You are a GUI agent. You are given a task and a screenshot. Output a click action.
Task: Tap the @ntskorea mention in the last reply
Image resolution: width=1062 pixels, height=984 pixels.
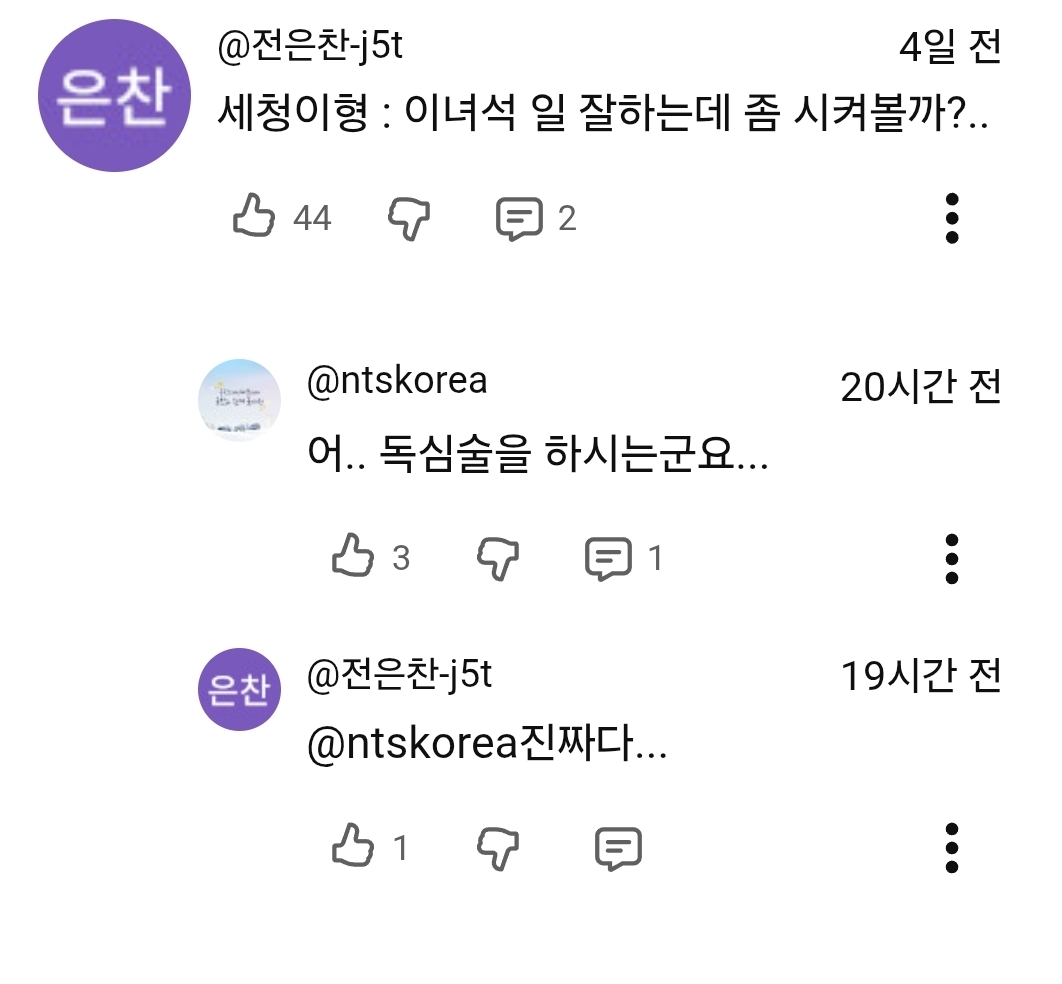click(410, 745)
